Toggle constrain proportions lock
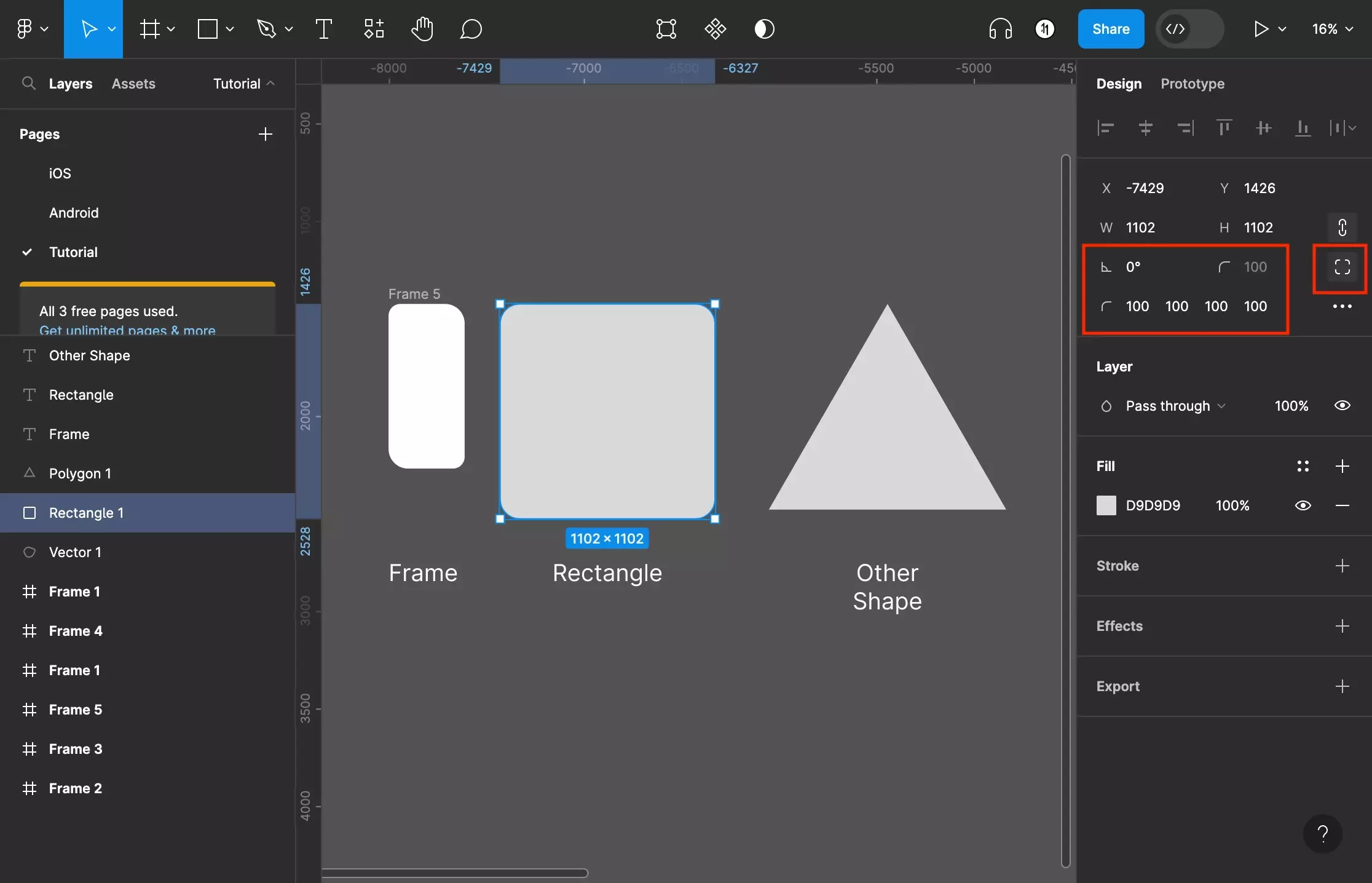The width and height of the screenshot is (1372, 883). (x=1342, y=228)
